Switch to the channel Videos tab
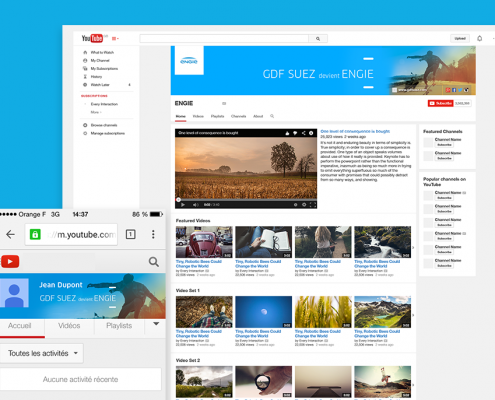Viewport: 495px width, 400px height. (x=198, y=116)
